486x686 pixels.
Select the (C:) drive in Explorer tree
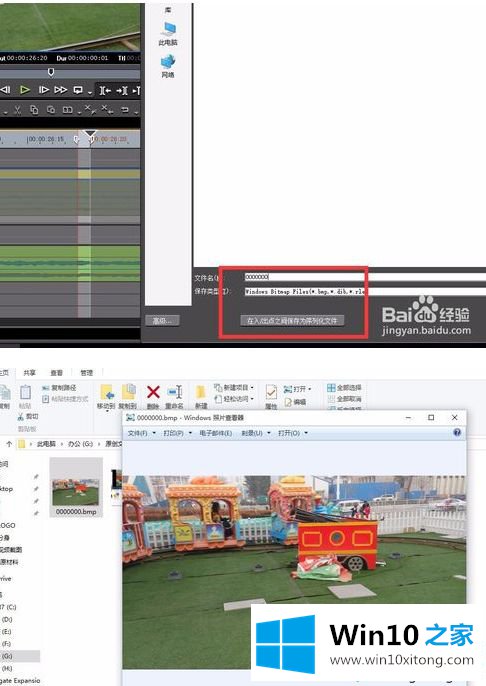[8, 607]
